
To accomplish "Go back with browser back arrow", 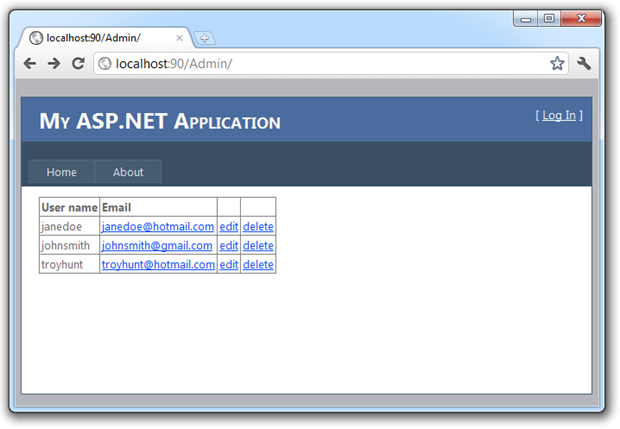I will click(30, 63).
